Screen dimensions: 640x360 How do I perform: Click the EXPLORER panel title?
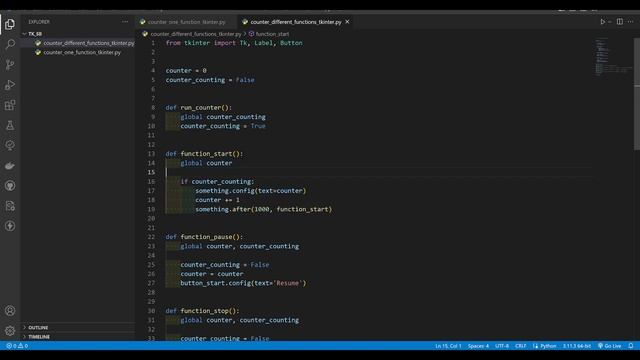pos(39,22)
